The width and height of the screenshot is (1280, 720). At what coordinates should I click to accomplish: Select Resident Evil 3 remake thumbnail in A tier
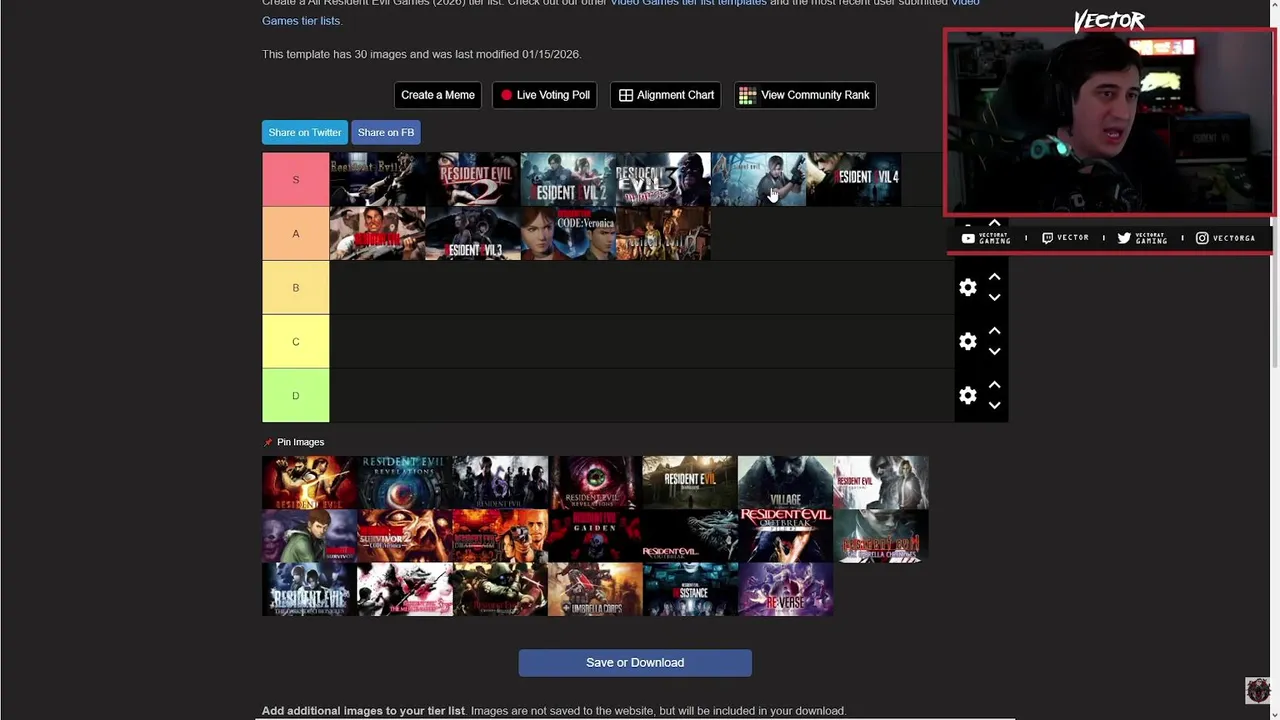(473, 233)
